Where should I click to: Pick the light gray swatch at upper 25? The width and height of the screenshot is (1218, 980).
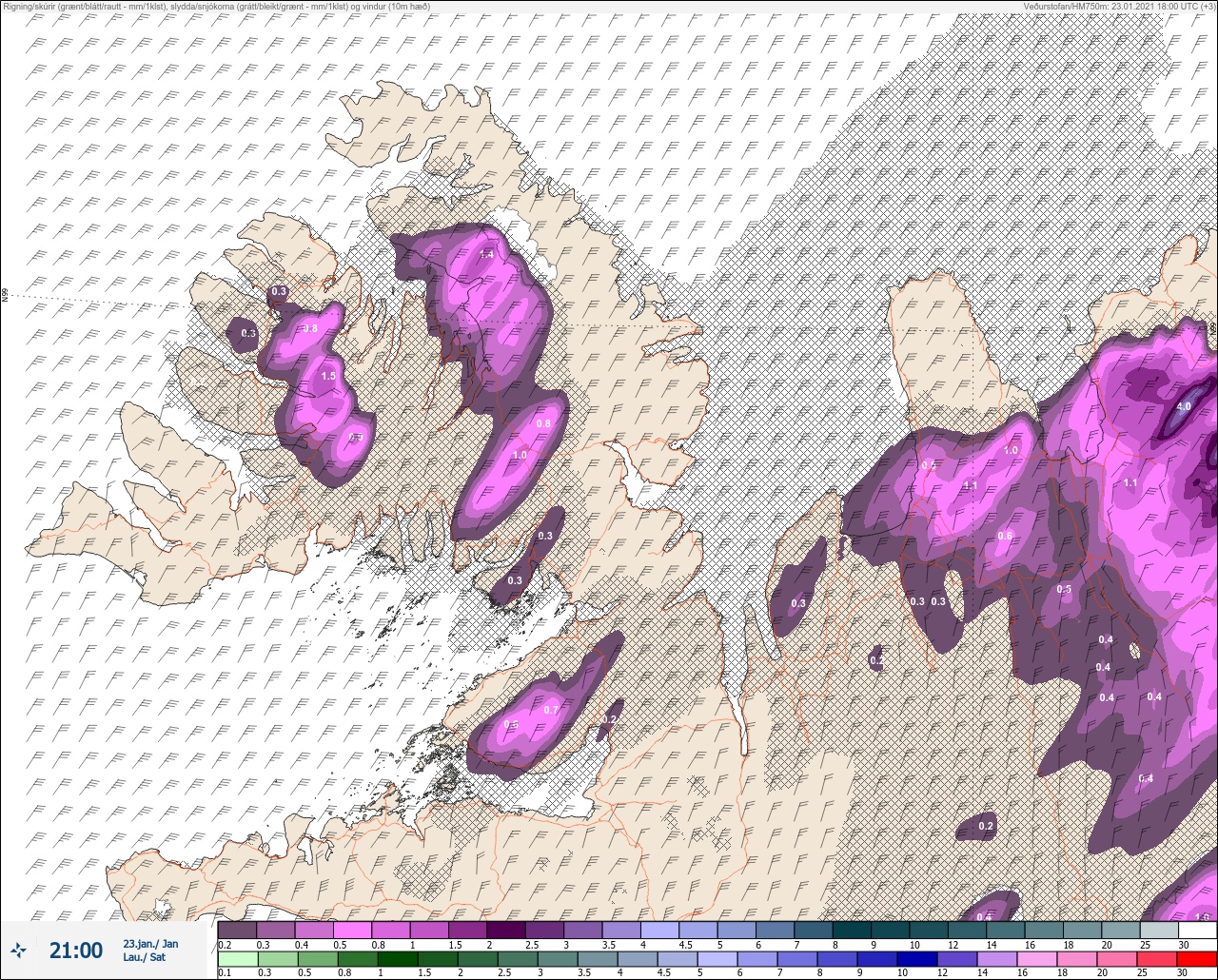pos(1160,930)
